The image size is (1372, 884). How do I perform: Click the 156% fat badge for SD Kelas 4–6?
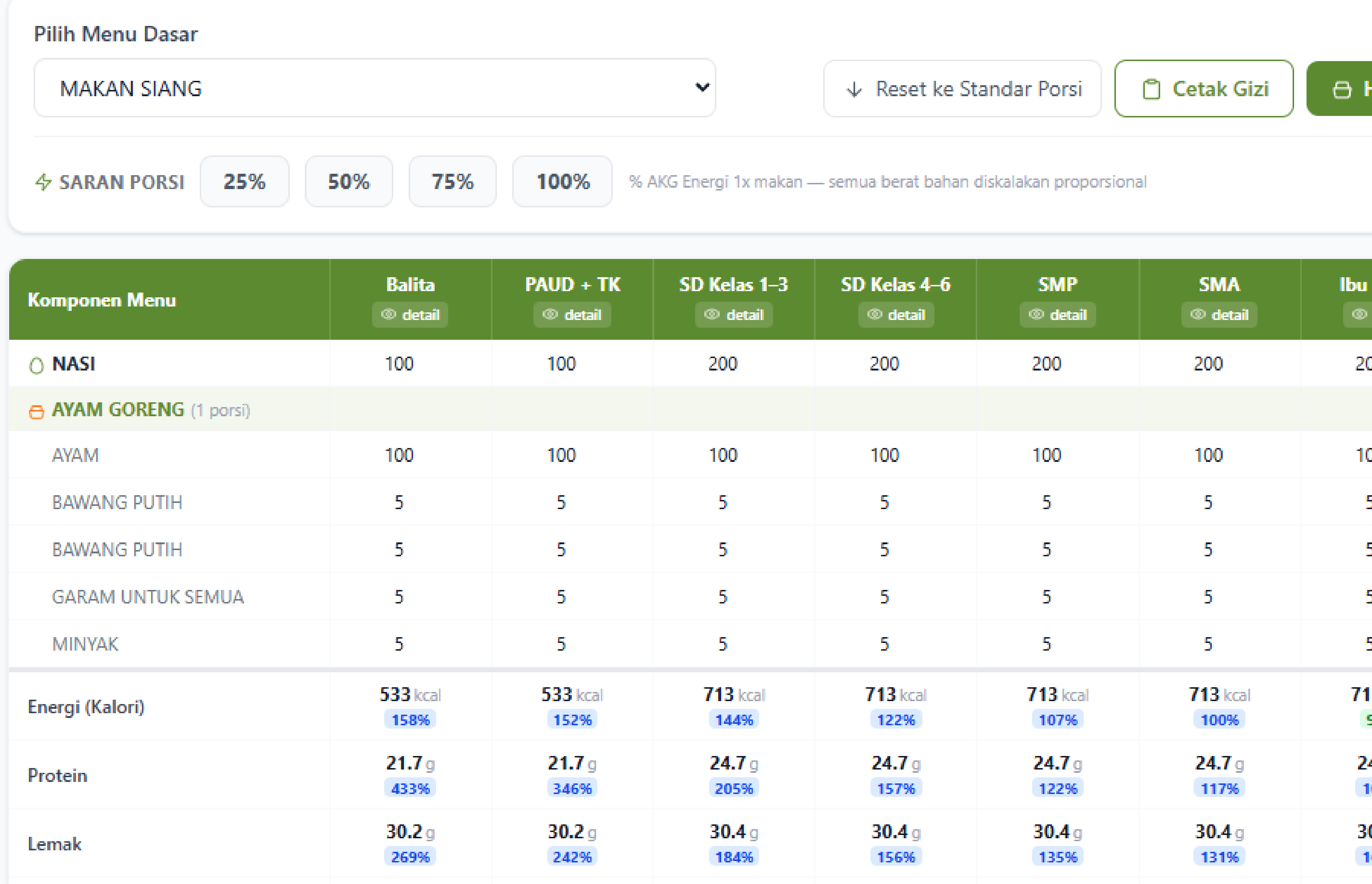896,857
